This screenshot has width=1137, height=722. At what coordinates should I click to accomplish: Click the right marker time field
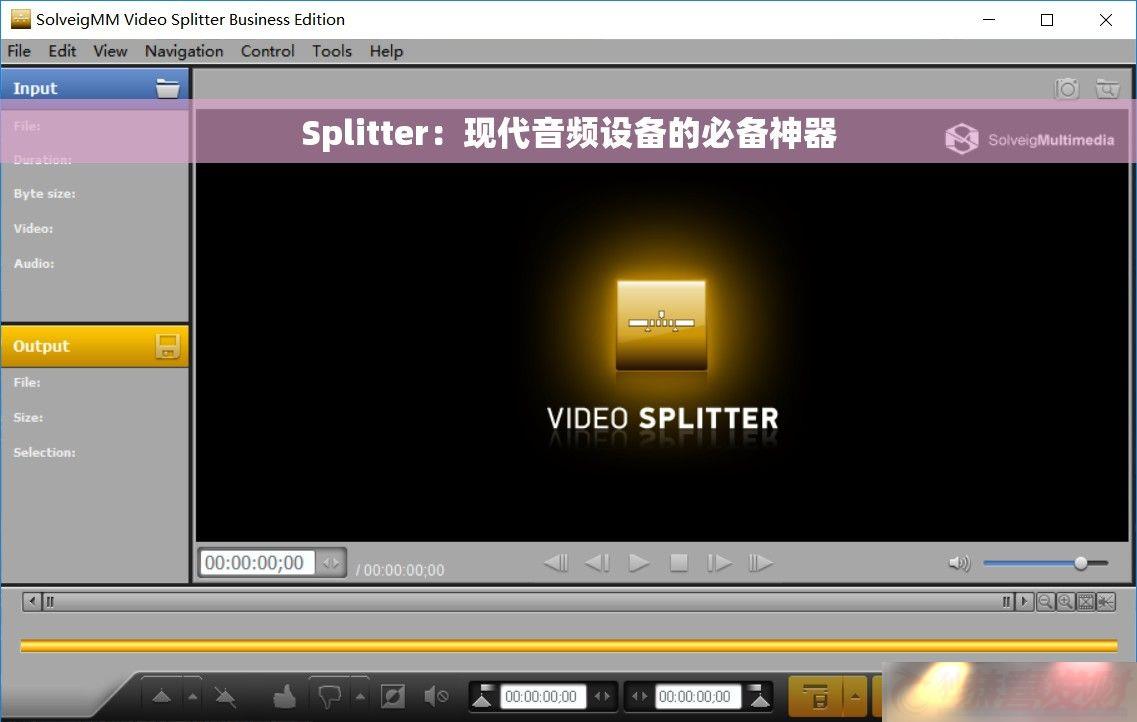pyautogui.click(x=698, y=697)
